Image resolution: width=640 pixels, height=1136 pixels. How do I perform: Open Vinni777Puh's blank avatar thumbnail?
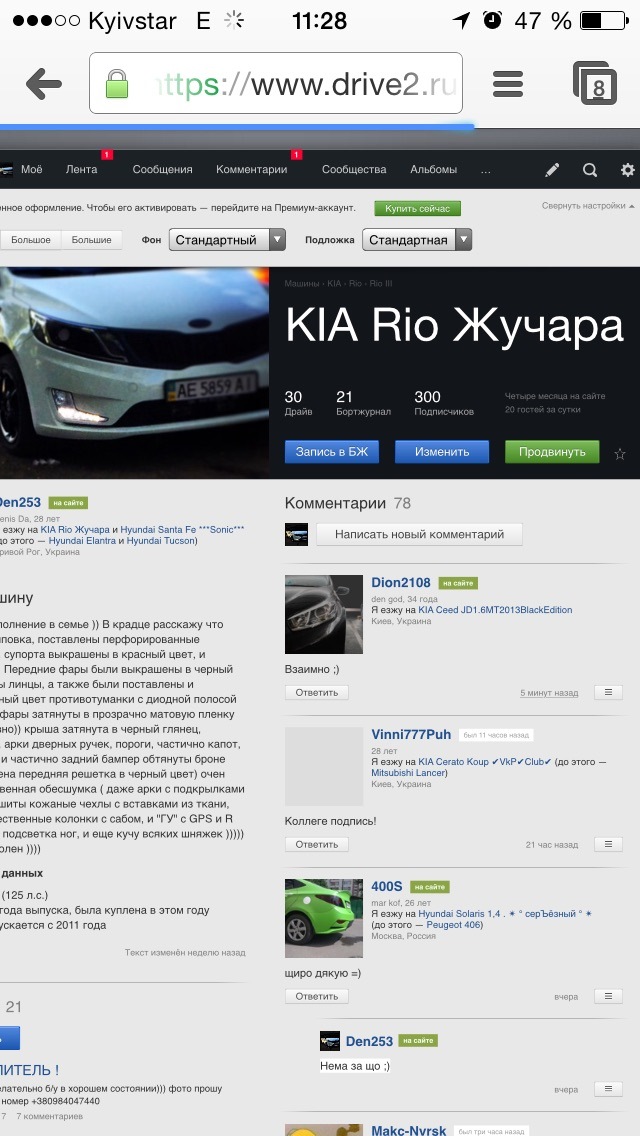[x=324, y=767]
